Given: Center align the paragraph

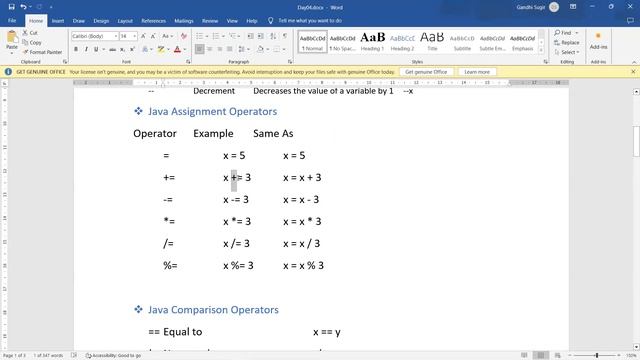Looking at the screenshot, I should (209, 49).
